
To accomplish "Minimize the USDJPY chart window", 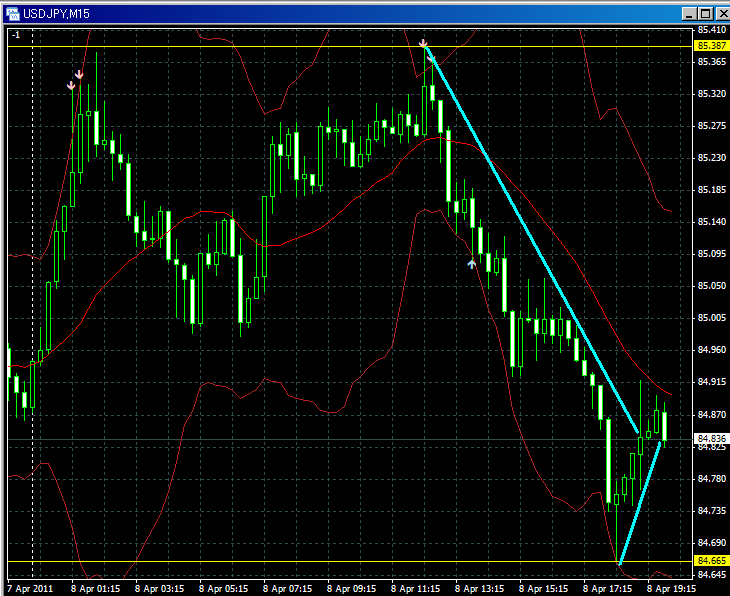I will (689, 13).
